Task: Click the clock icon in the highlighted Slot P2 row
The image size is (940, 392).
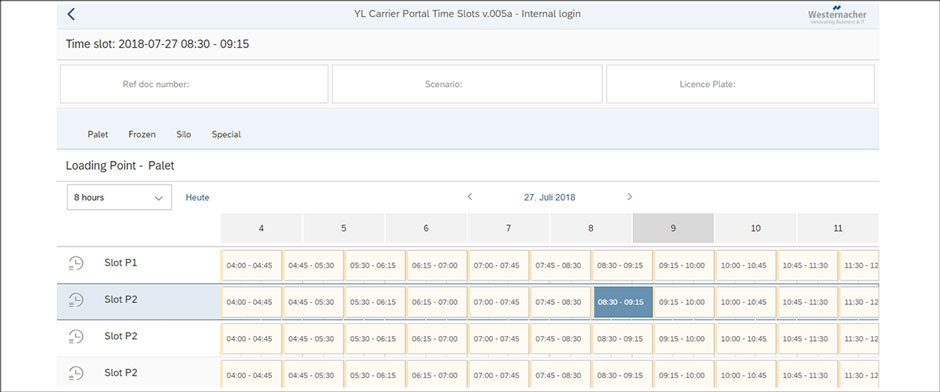Action: coord(76,300)
